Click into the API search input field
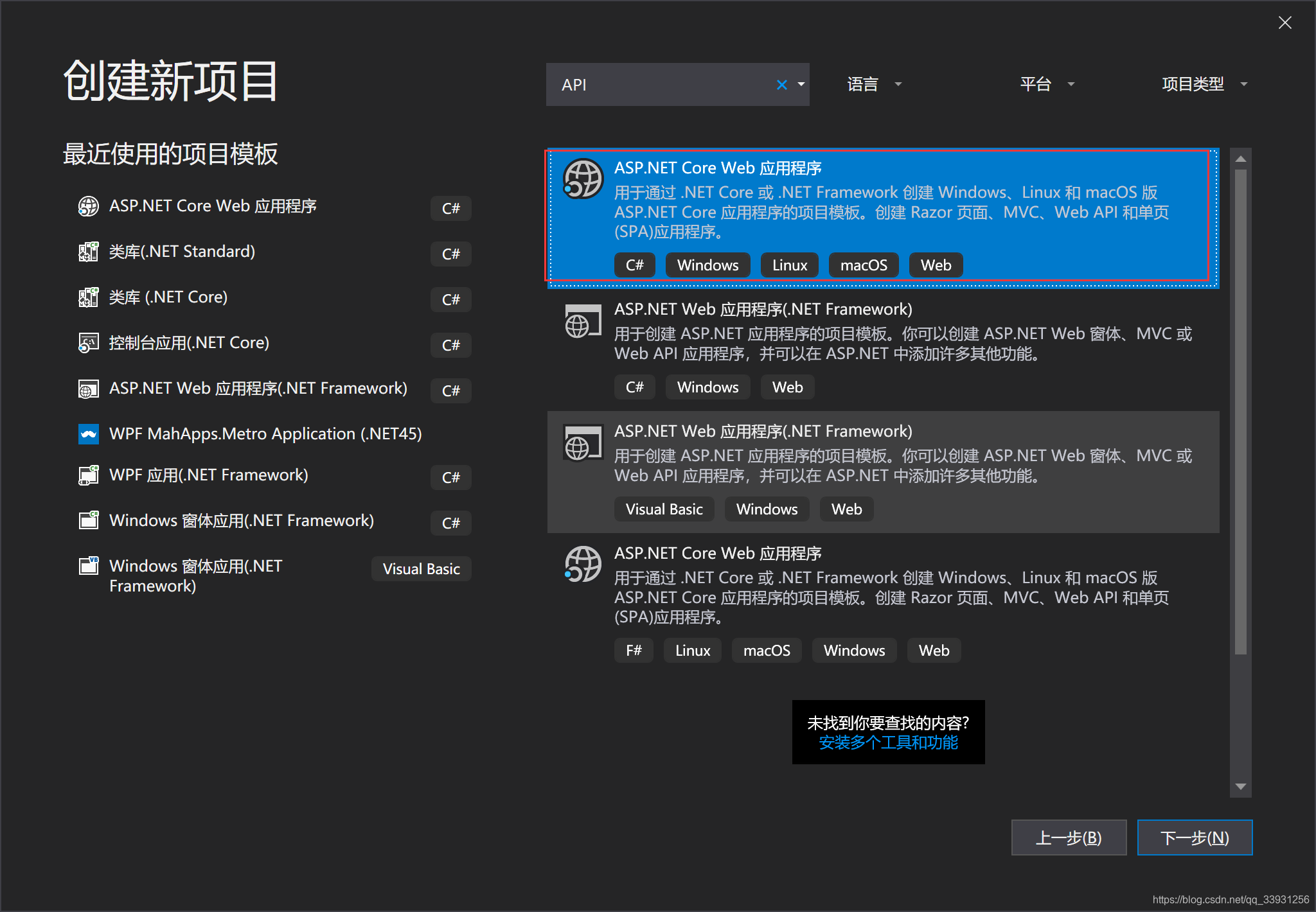The width and height of the screenshot is (1316, 912). coord(662,85)
